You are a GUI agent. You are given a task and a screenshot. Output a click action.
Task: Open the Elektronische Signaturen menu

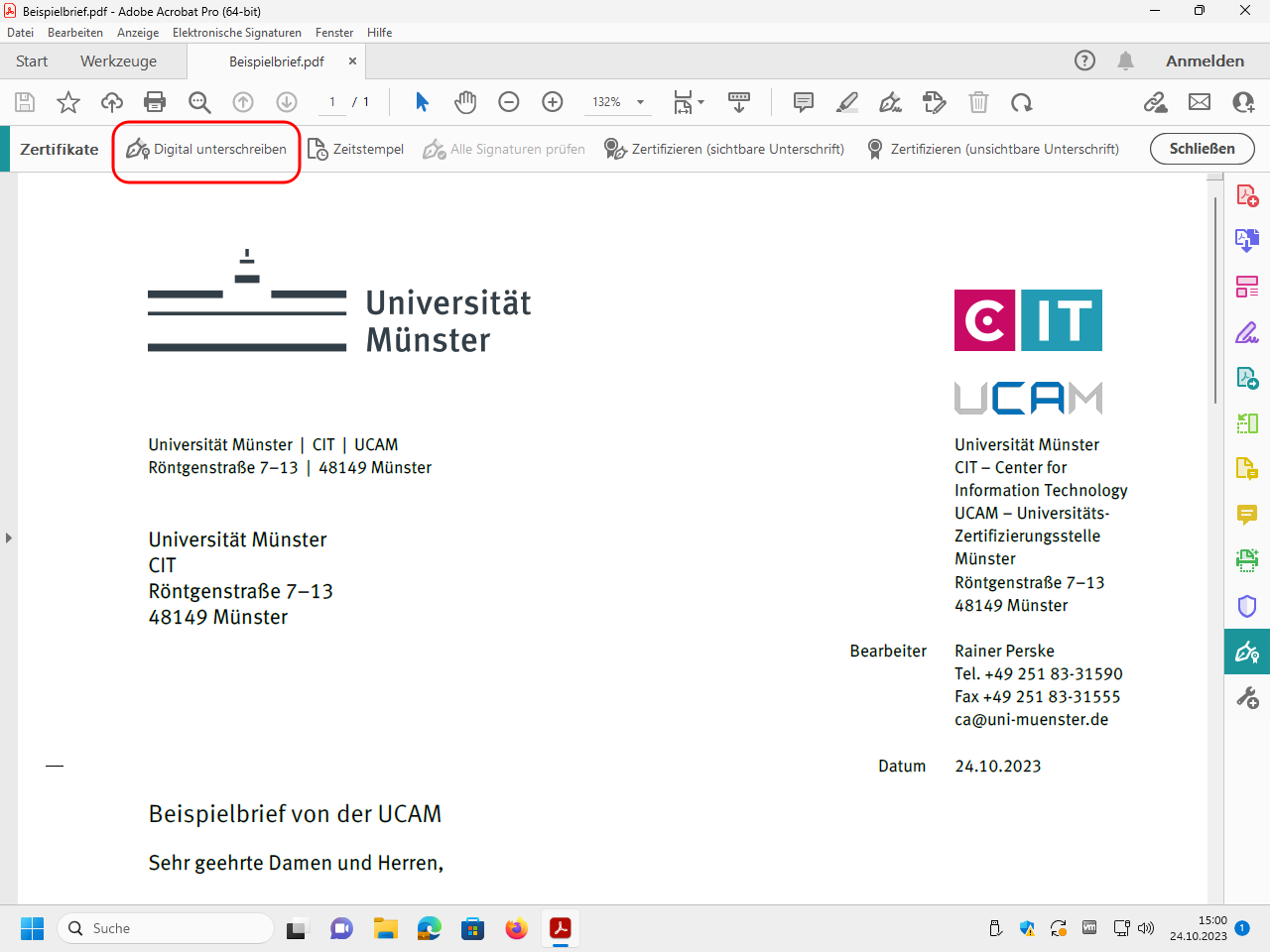236,33
